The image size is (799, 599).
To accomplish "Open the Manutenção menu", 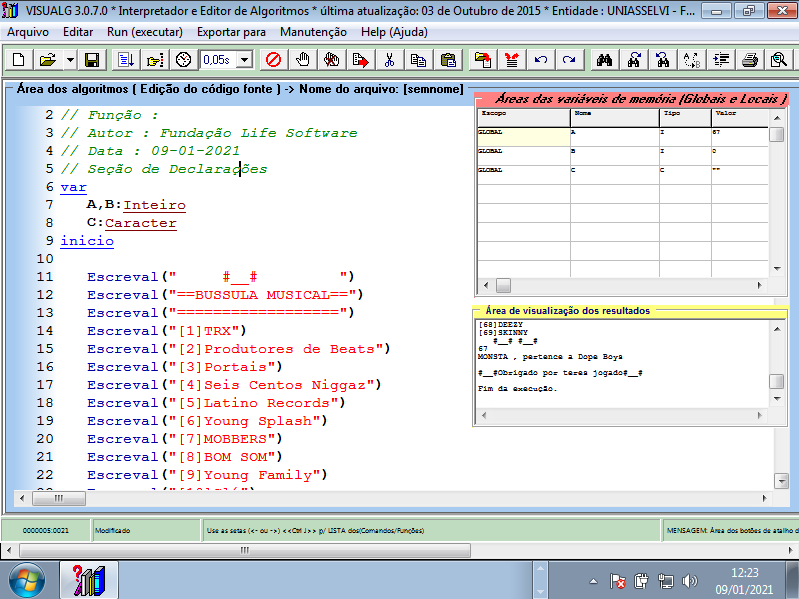I will tap(313, 32).
